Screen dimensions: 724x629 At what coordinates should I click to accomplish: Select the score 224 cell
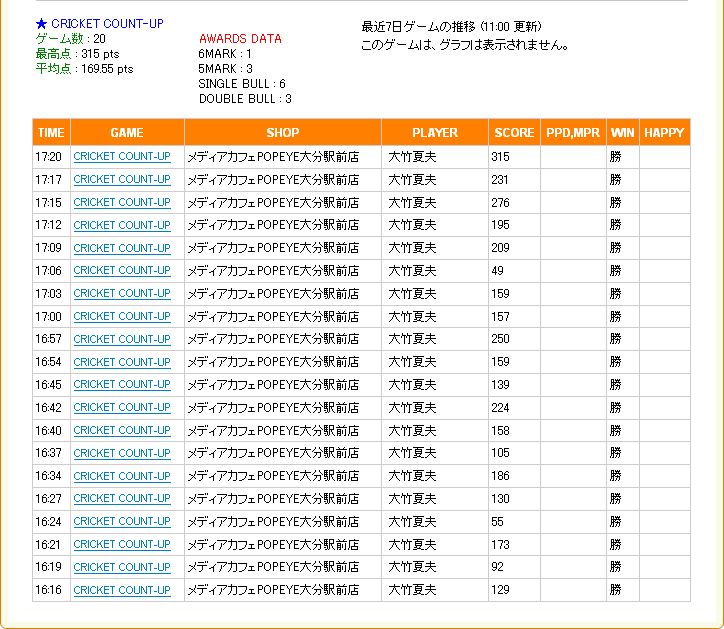(514, 407)
